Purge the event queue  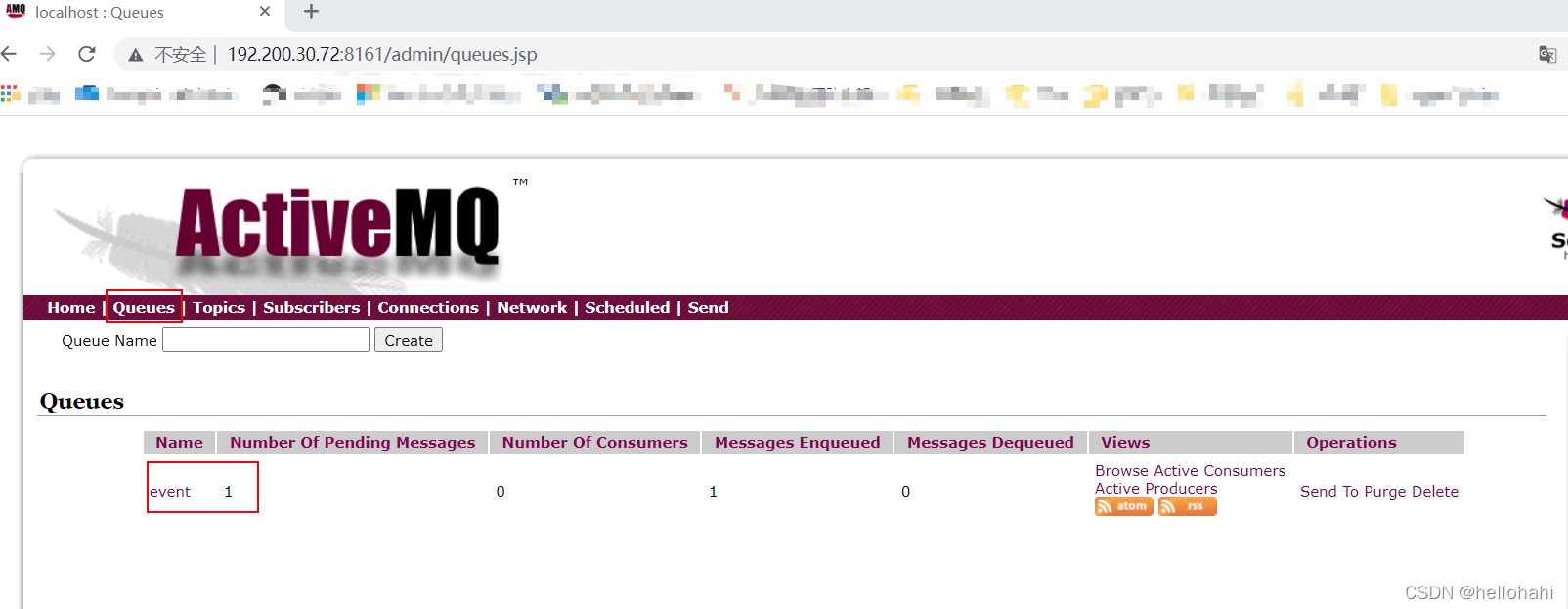point(1385,492)
